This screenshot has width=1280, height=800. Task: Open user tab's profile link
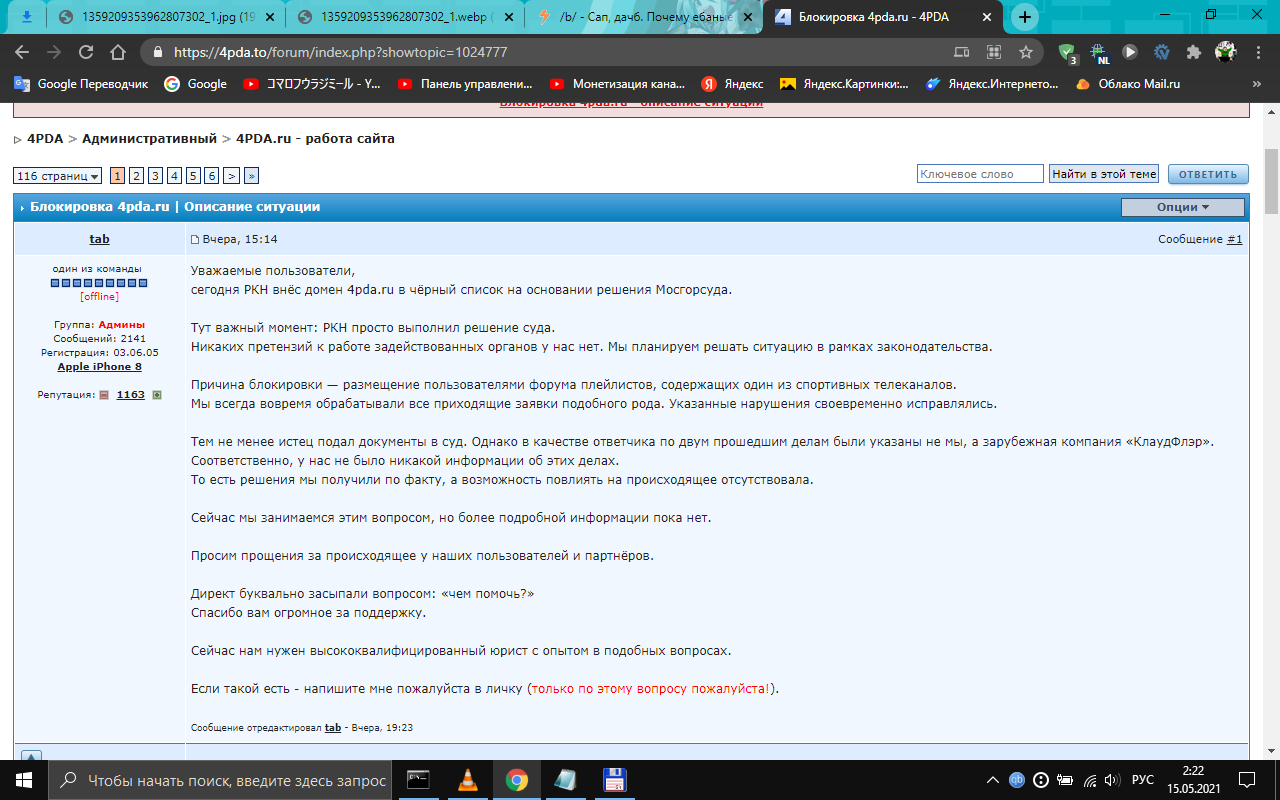tap(100, 239)
